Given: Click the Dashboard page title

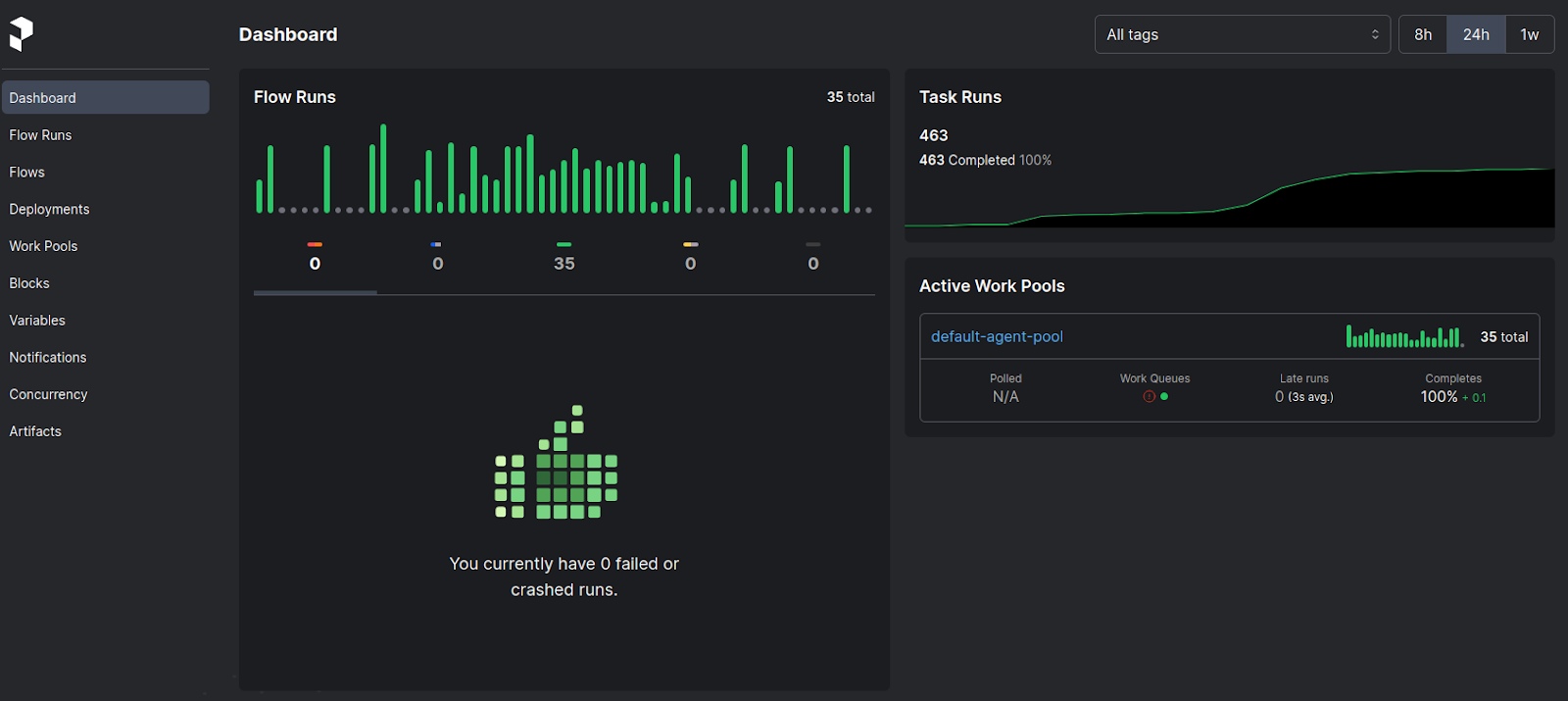Looking at the screenshot, I should pyautogui.click(x=288, y=34).
